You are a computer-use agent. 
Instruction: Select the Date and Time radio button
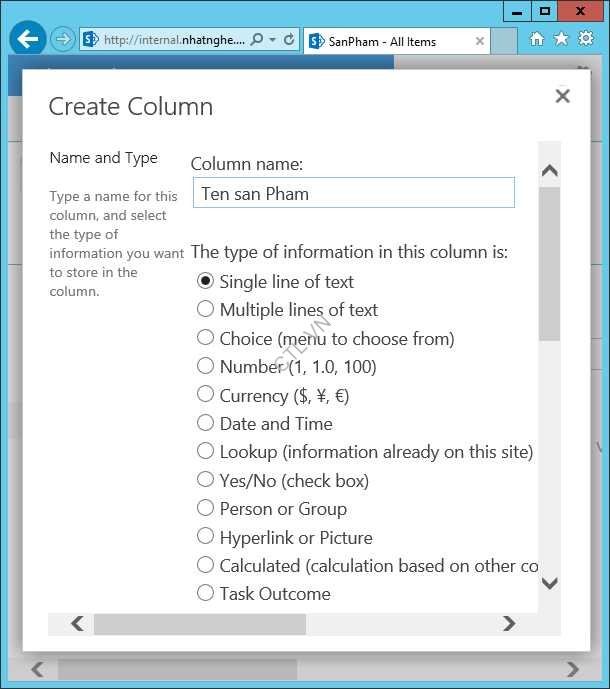point(205,423)
